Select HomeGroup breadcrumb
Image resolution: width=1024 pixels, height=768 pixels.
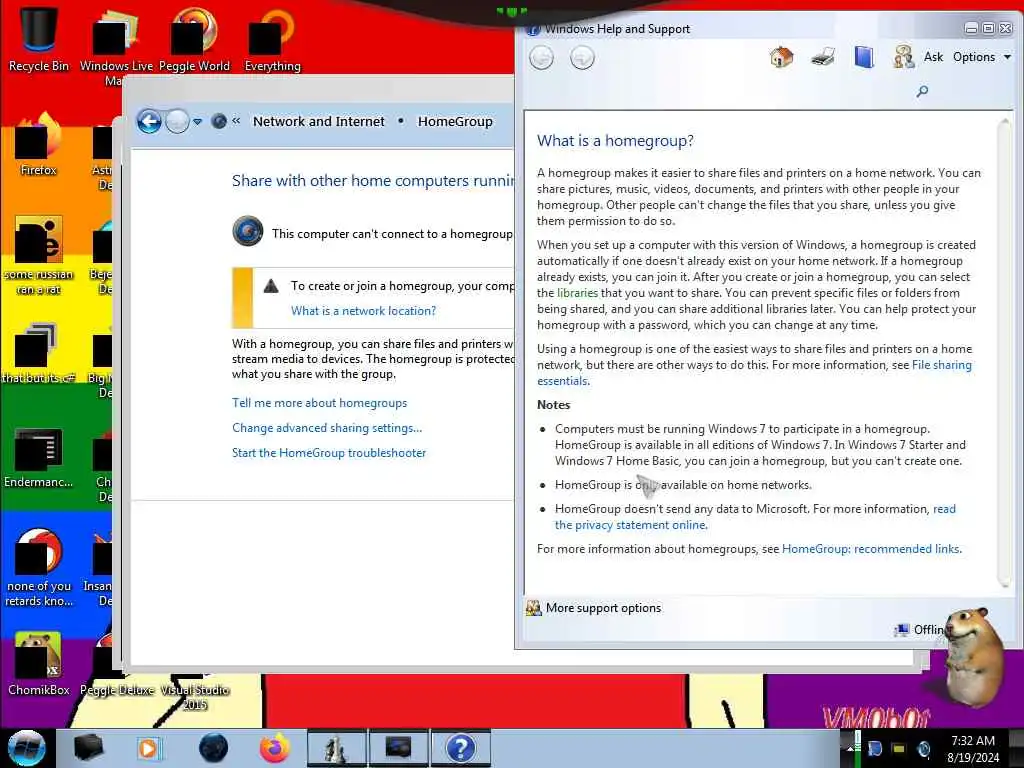point(455,121)
